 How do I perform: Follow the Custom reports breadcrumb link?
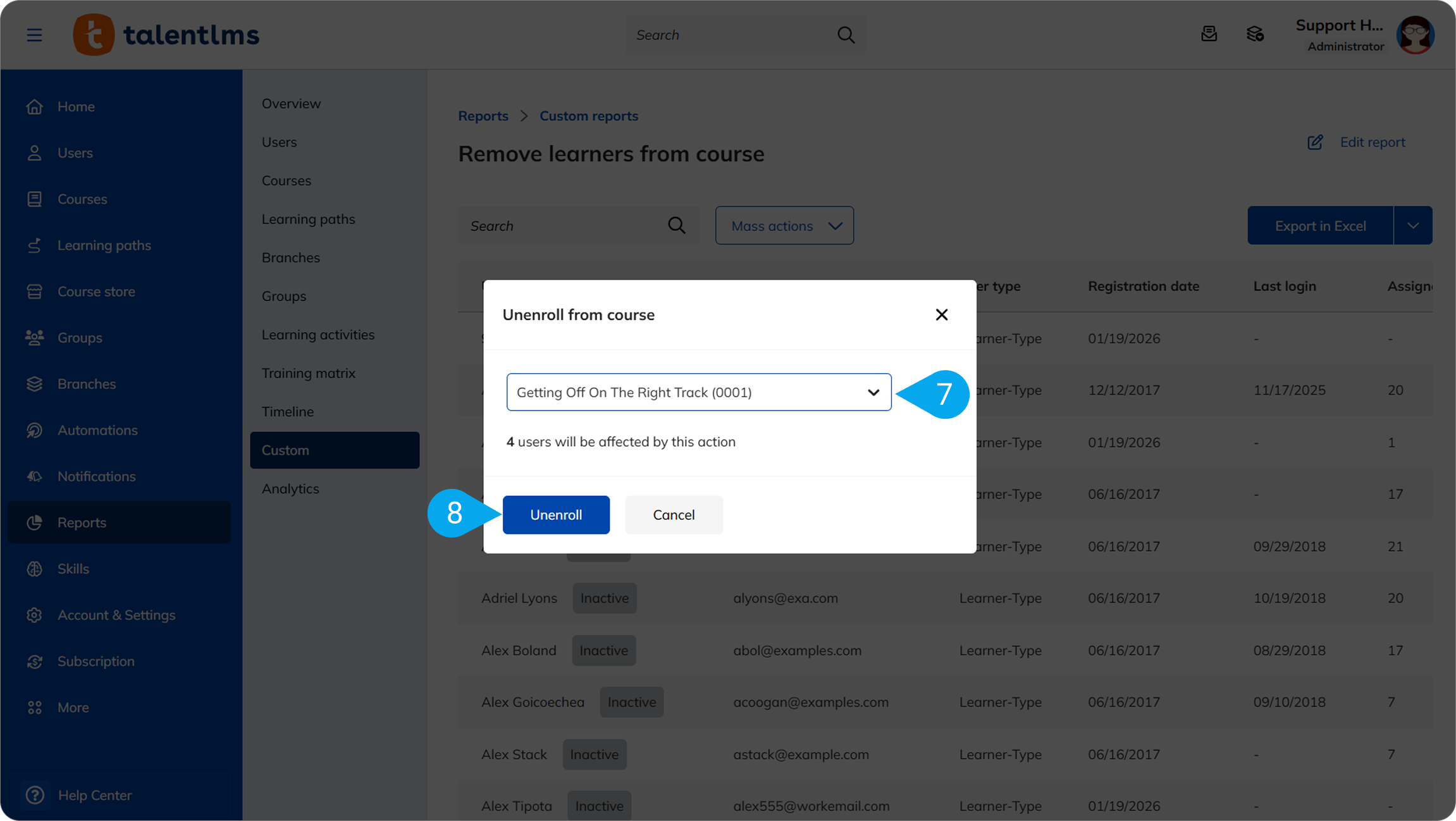coord(588,116)
